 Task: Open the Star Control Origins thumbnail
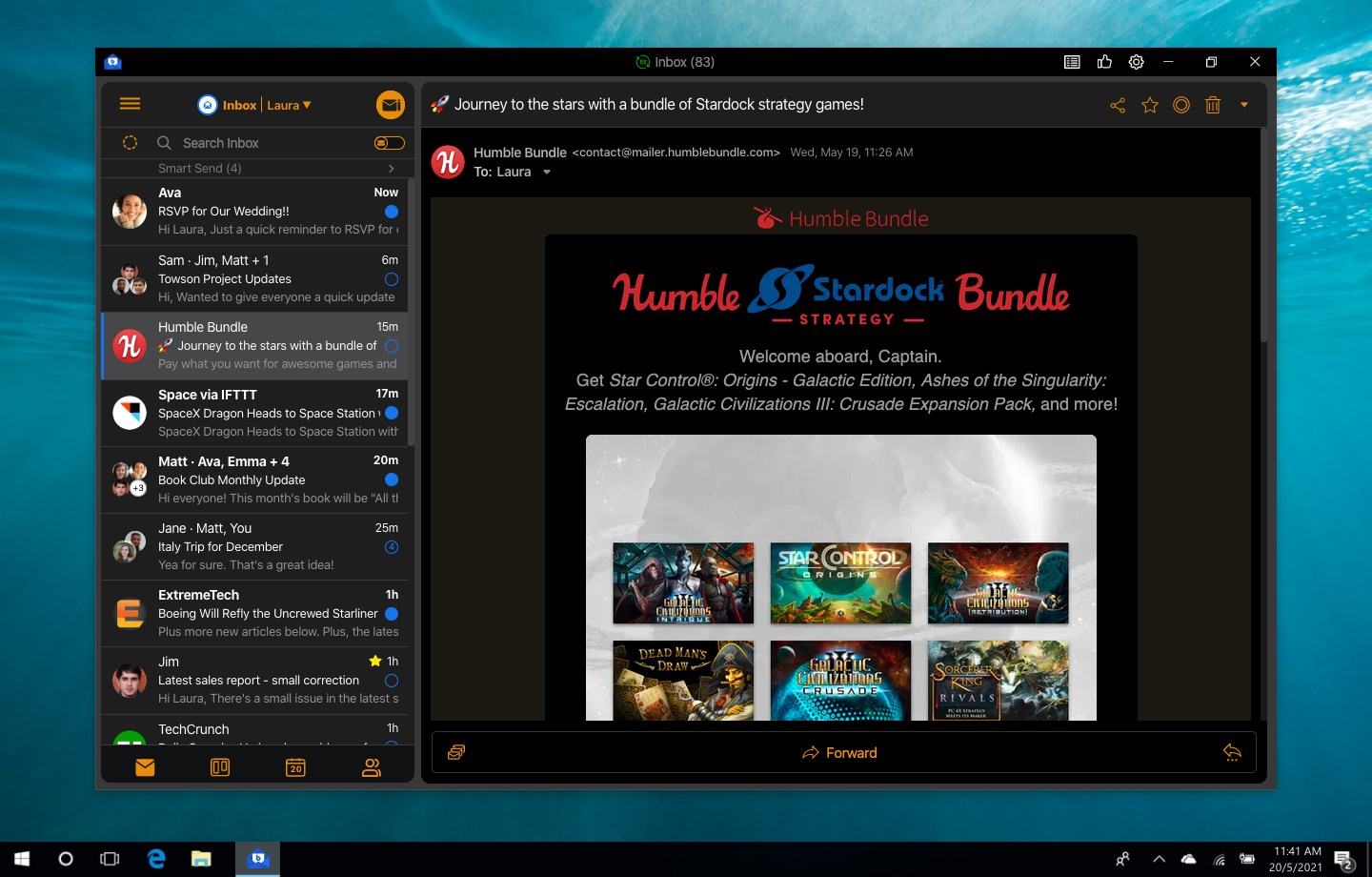840,583
